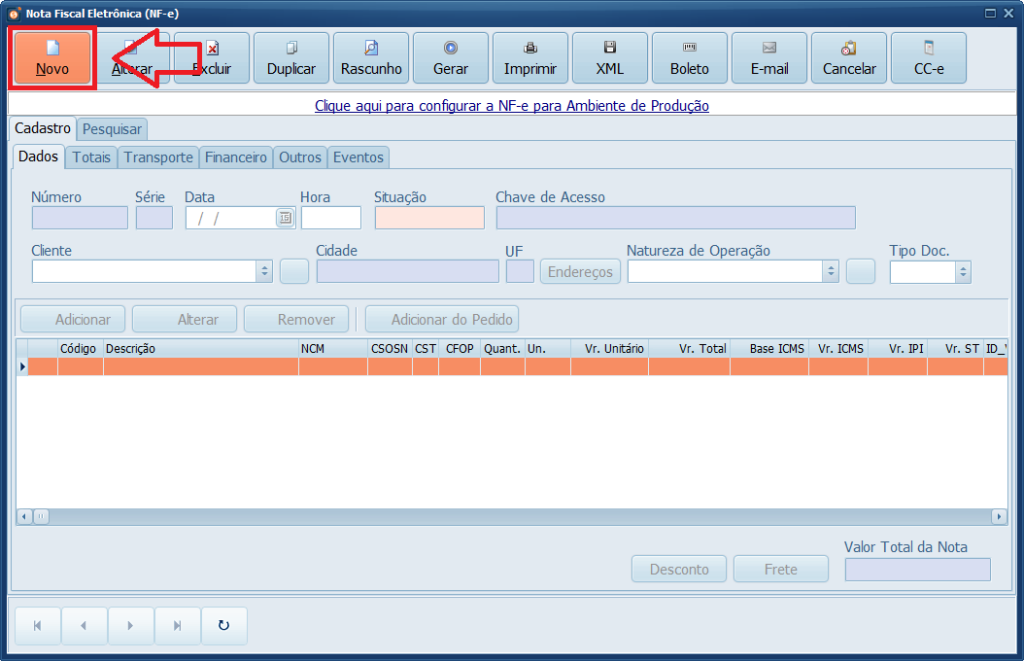Click the Novo toolbar button

click(53, 58)
